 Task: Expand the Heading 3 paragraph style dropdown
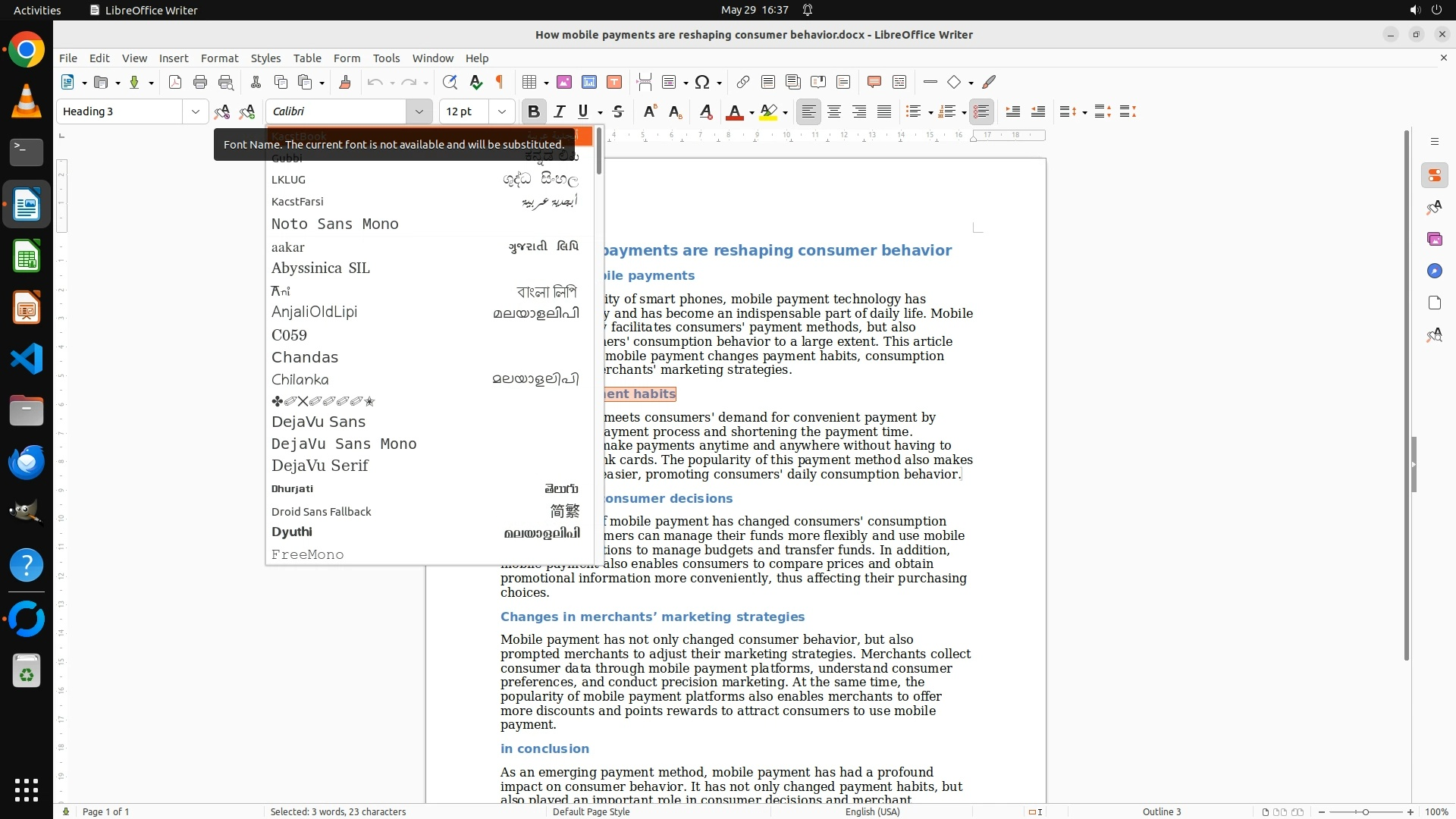coord(196,112)
